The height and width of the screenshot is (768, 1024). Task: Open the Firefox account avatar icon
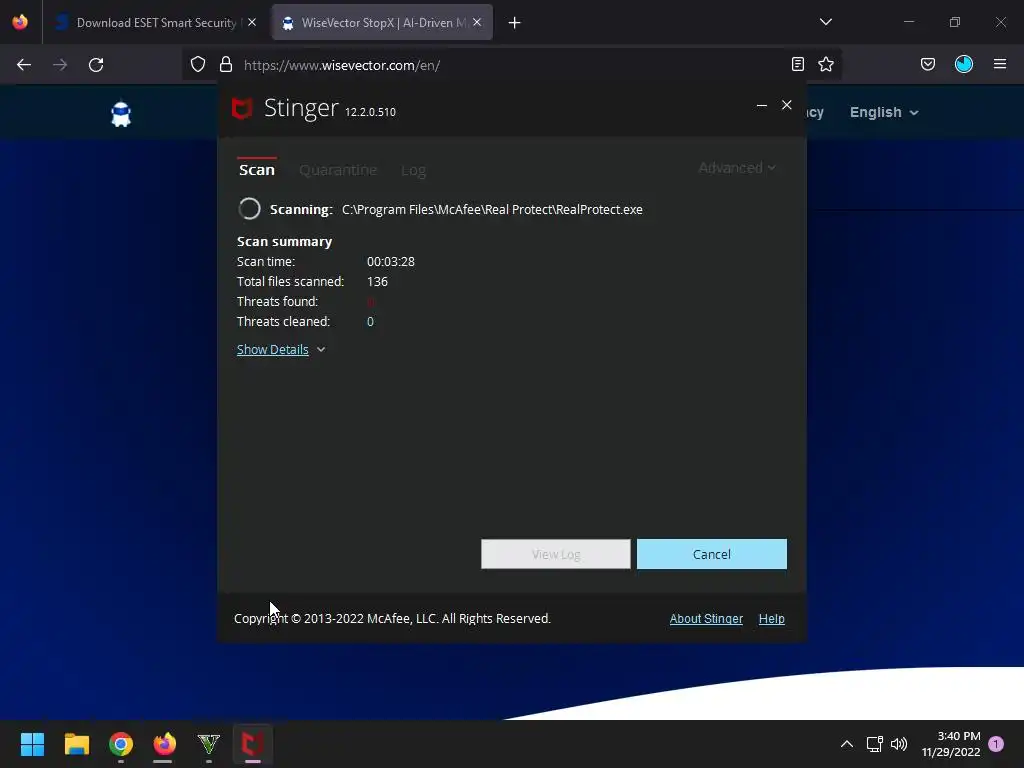pyautogui.click(x=964, y=64)
